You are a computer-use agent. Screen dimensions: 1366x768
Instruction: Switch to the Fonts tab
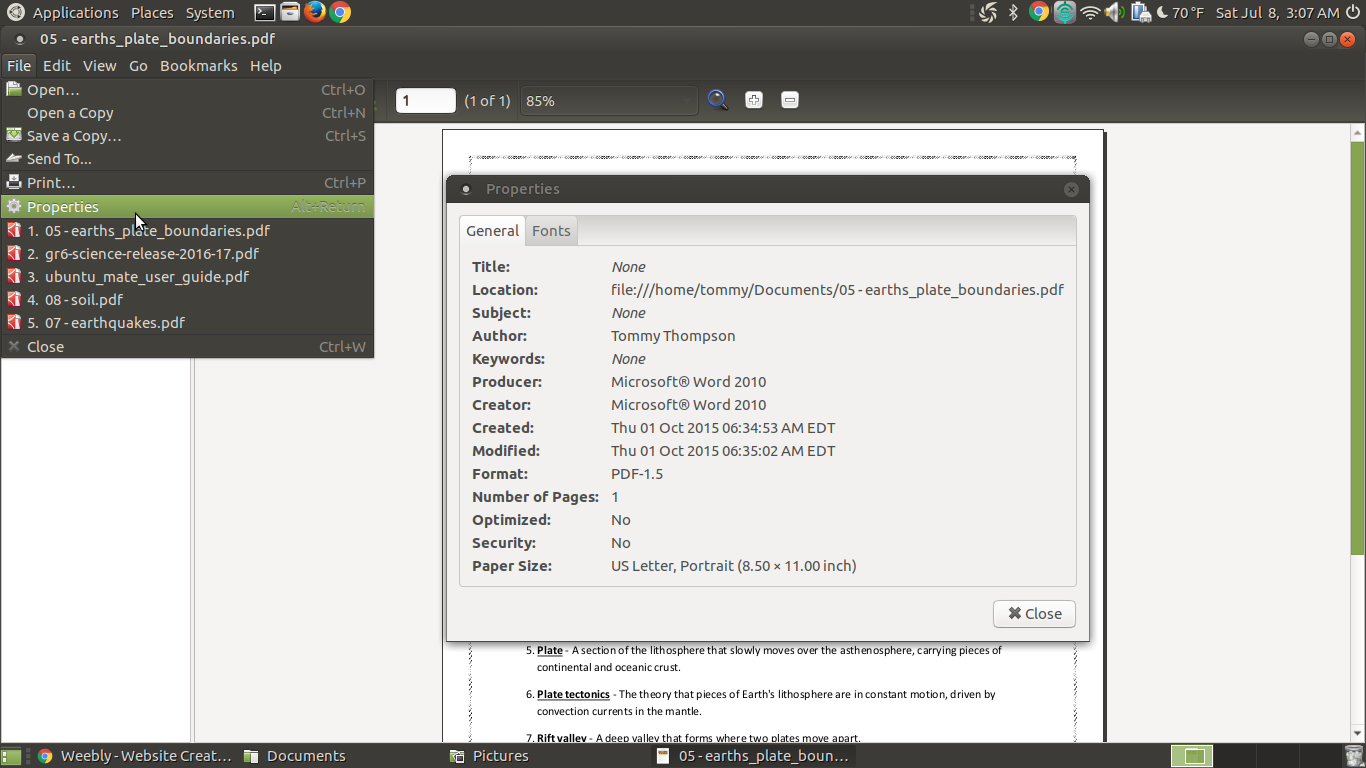[551, 231]
